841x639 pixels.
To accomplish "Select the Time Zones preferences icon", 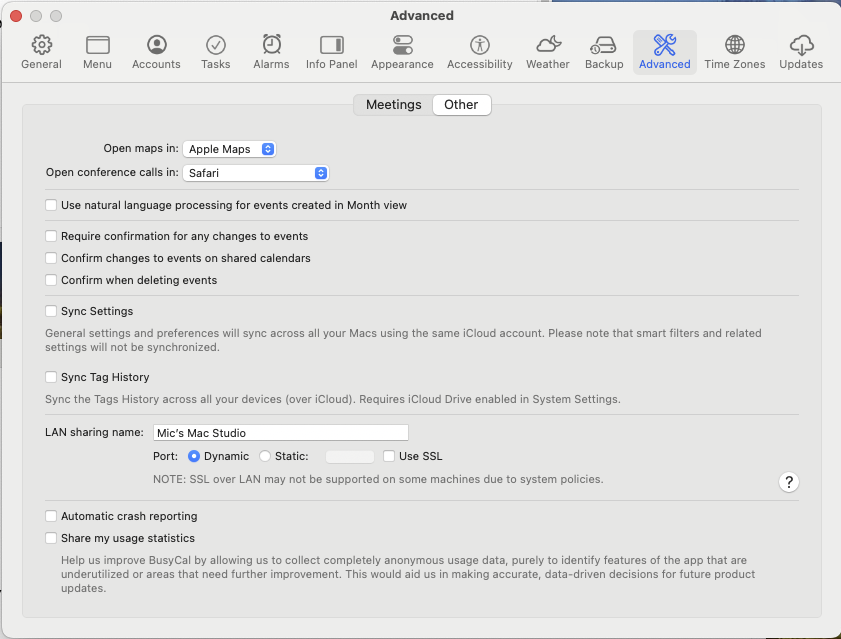I will [x=734, y=51].
